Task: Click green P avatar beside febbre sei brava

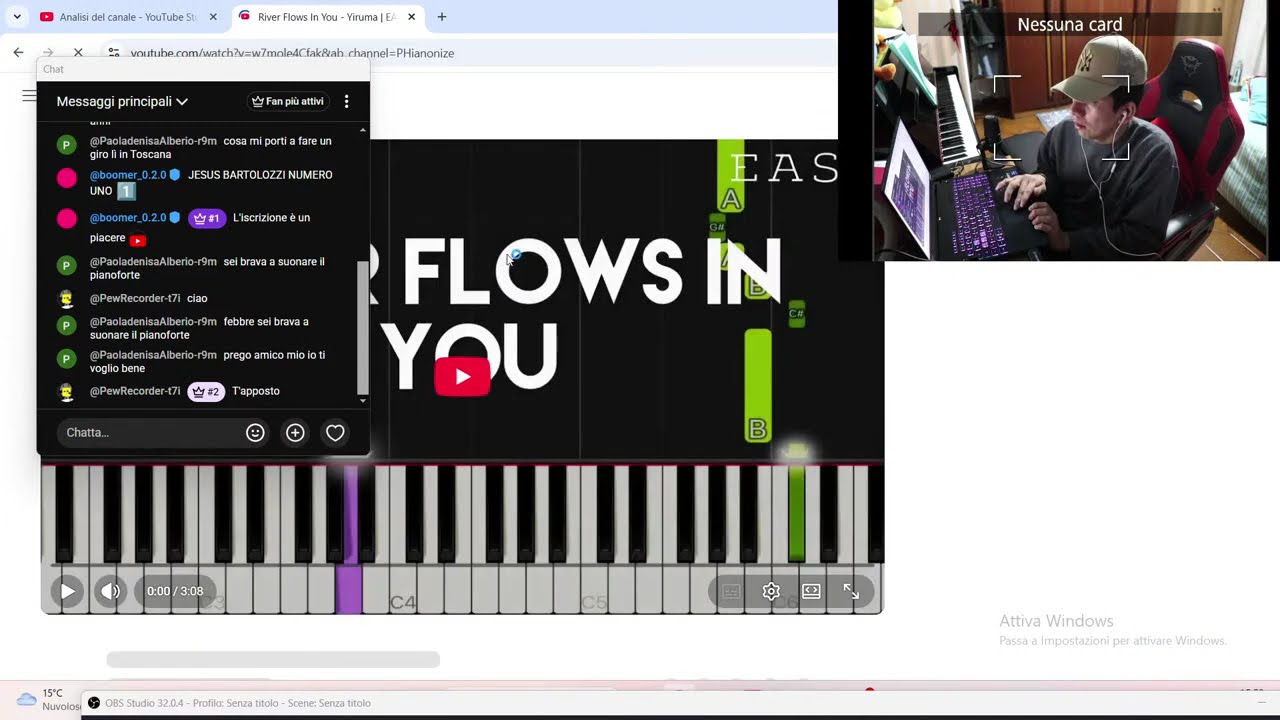Action: [x=66, y=325]
